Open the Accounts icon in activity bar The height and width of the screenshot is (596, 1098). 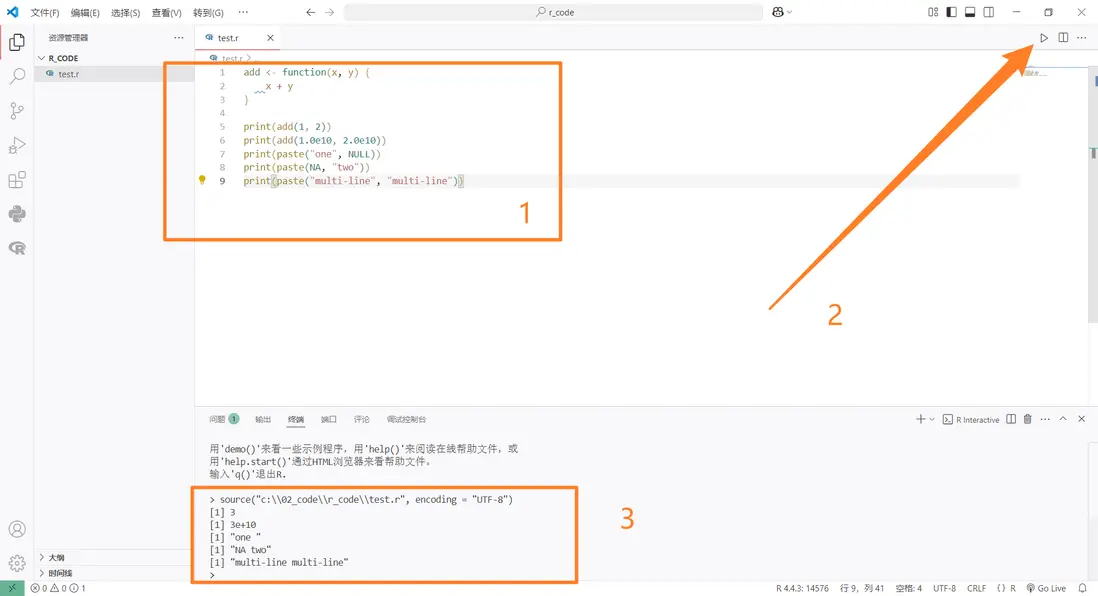[17, 529]
